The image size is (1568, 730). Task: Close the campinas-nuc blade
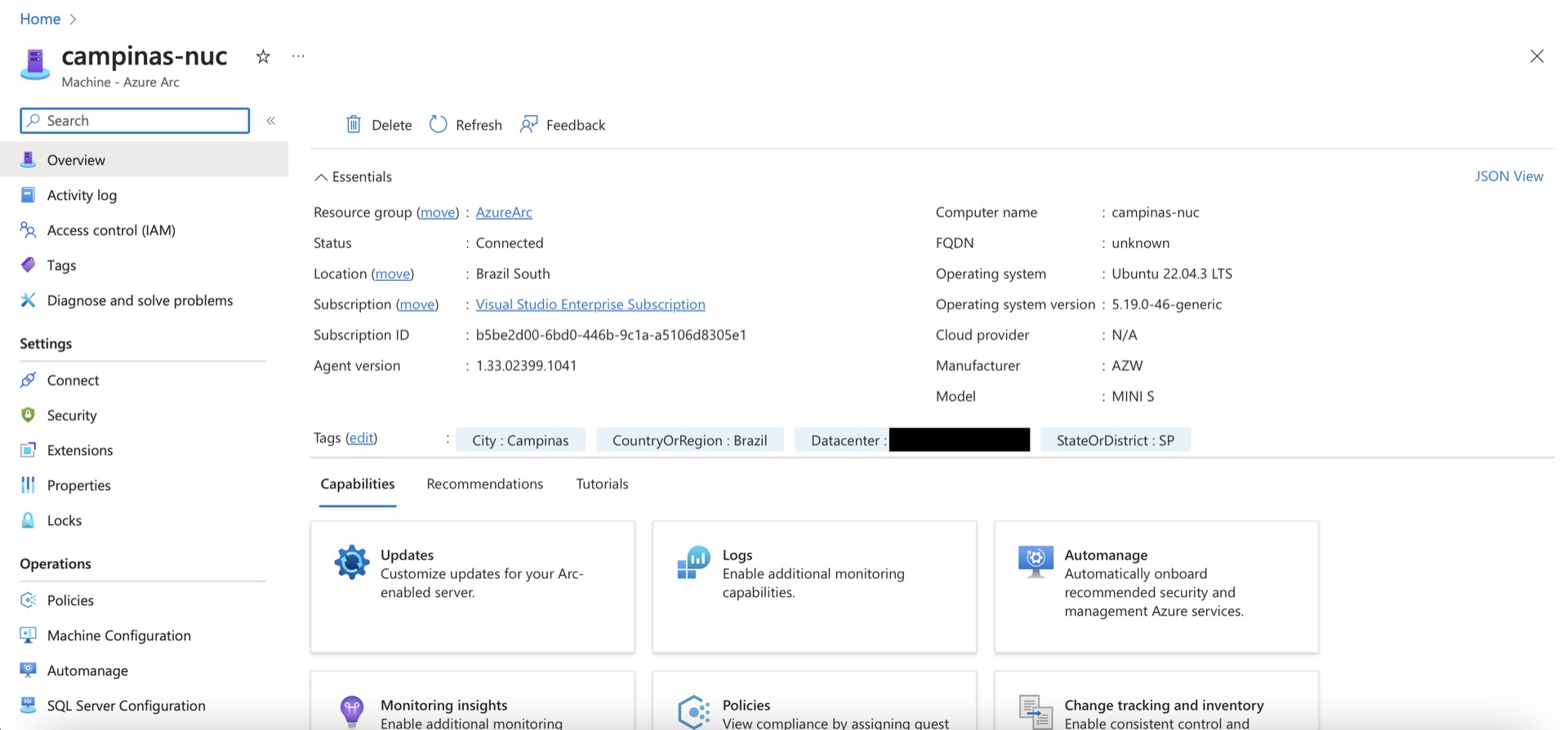click(1537, 56)
